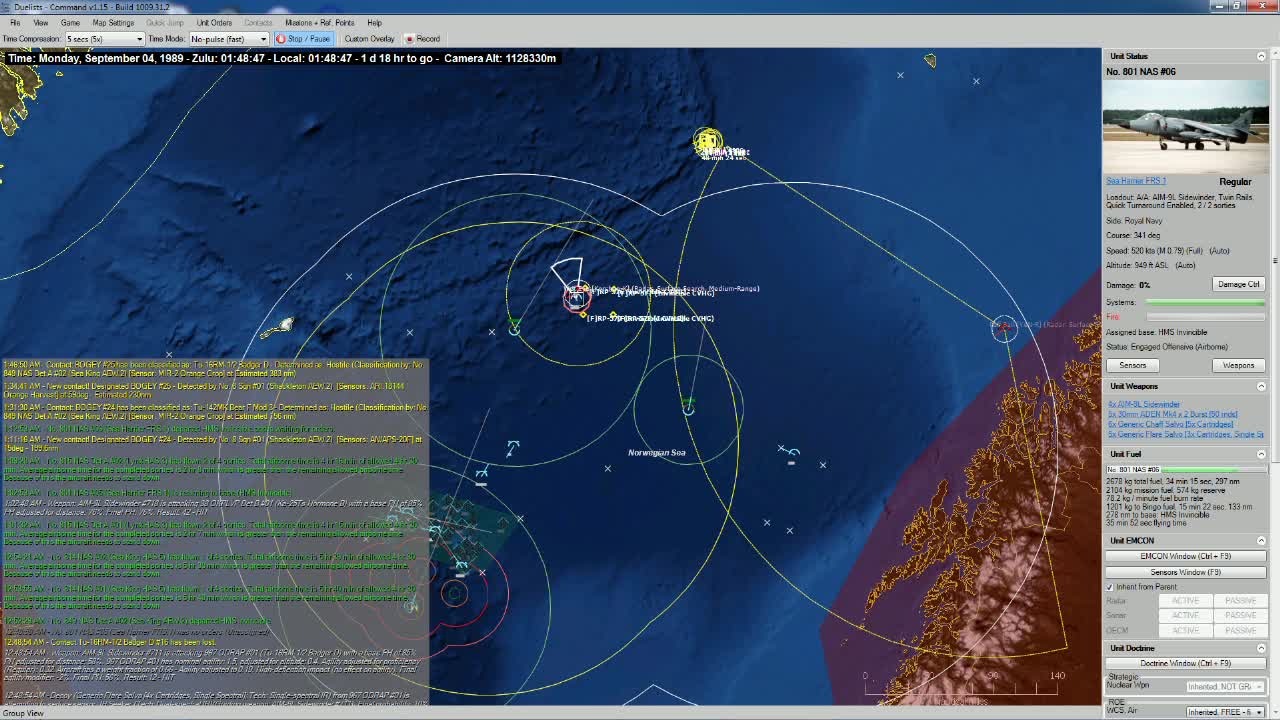Image resolution: width=1280 pixels, height=720 pixels.
Task: Click the time and date status line
Action: 281,58
